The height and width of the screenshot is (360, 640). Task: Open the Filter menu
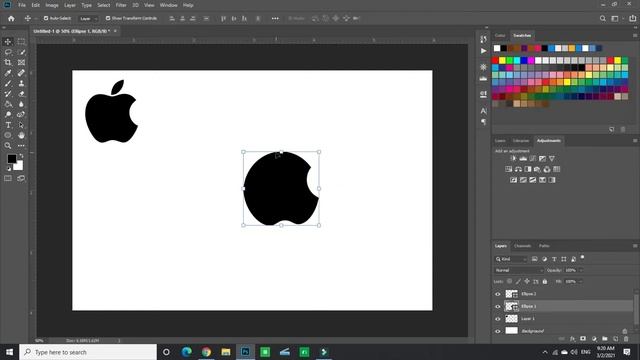(121, 5)
